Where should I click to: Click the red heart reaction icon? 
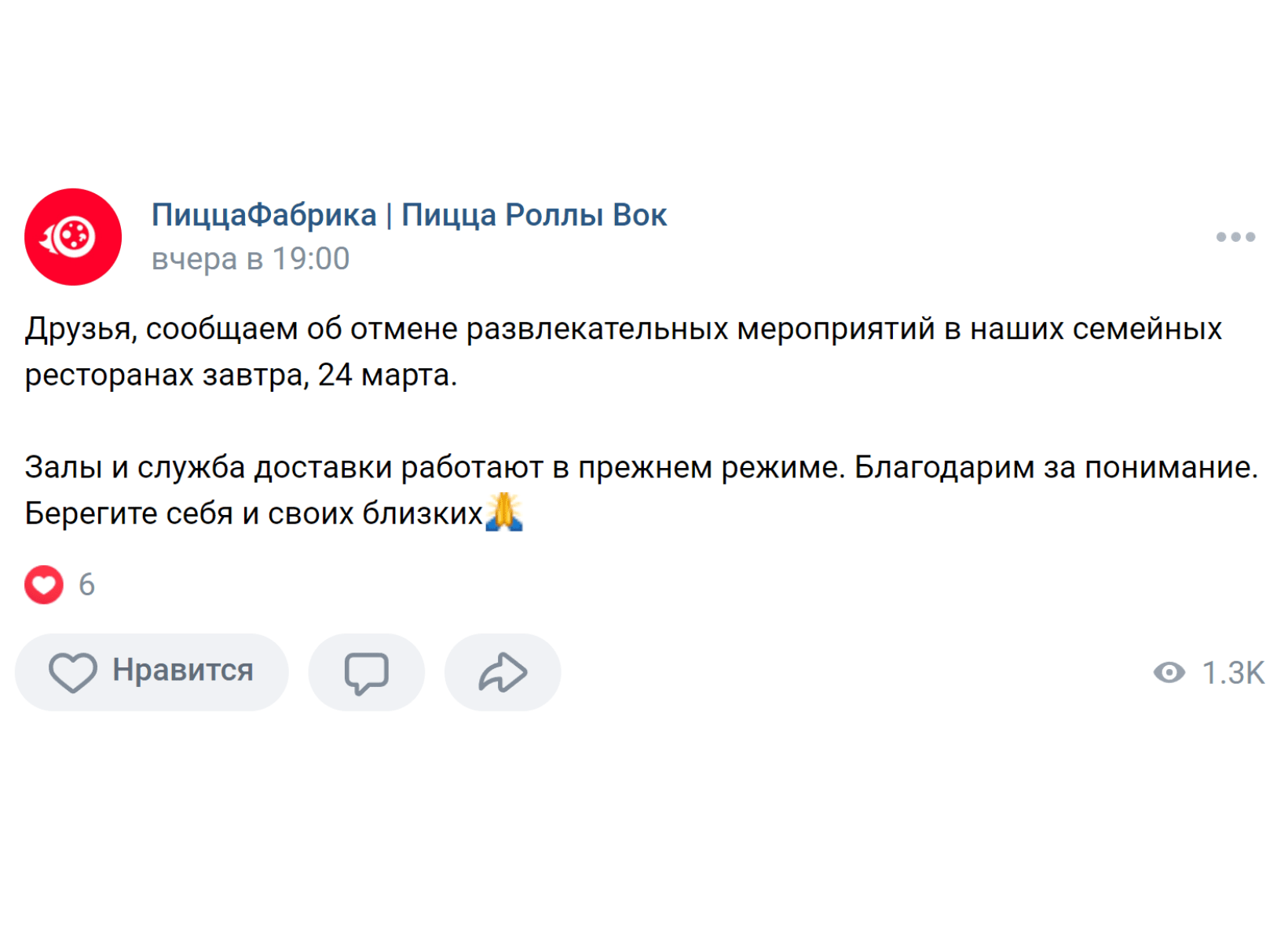44,585
